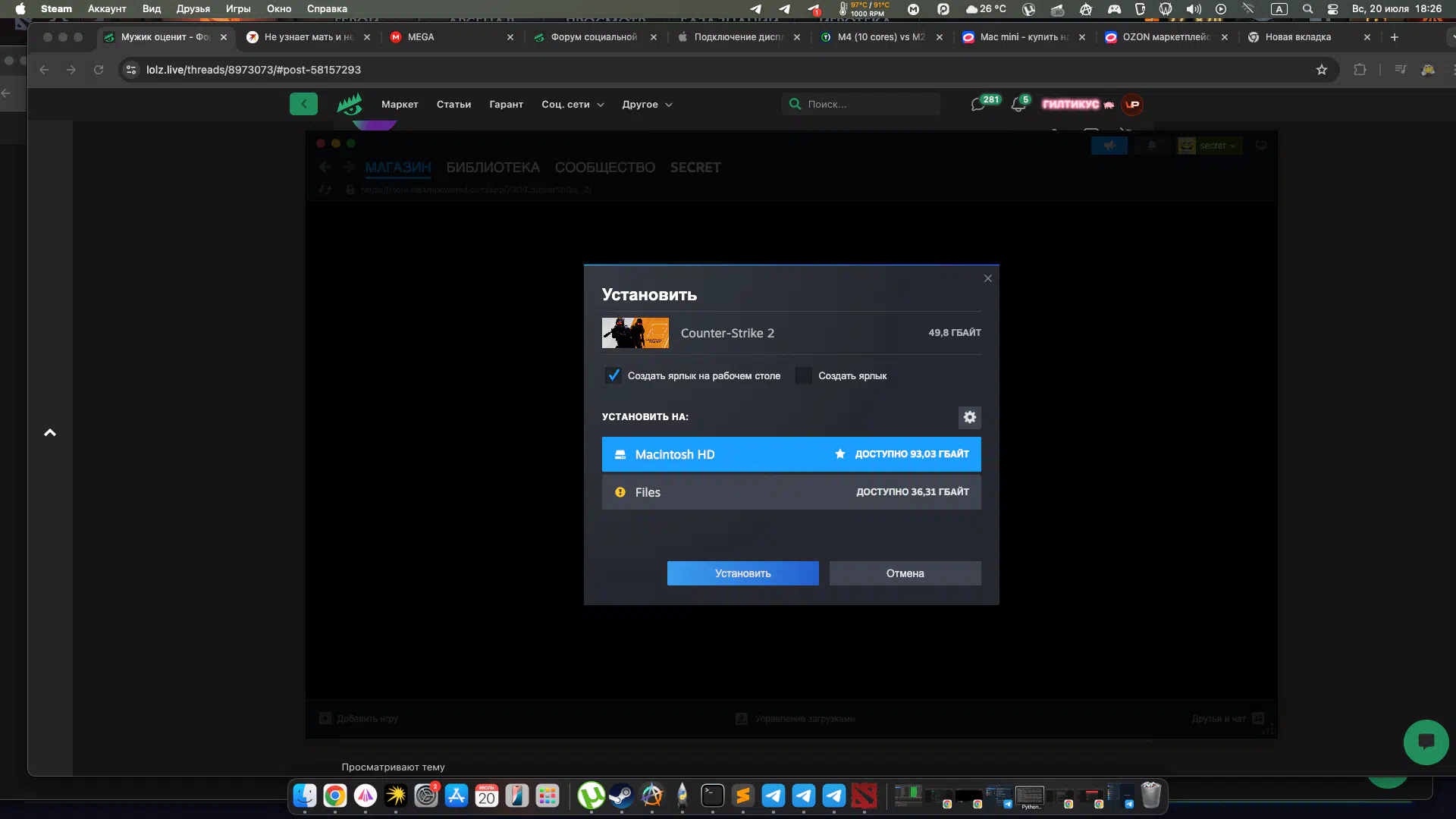Click scroll-to-top chevron arrow
This screenshot has height=819, width=1456.
(50, 432)
